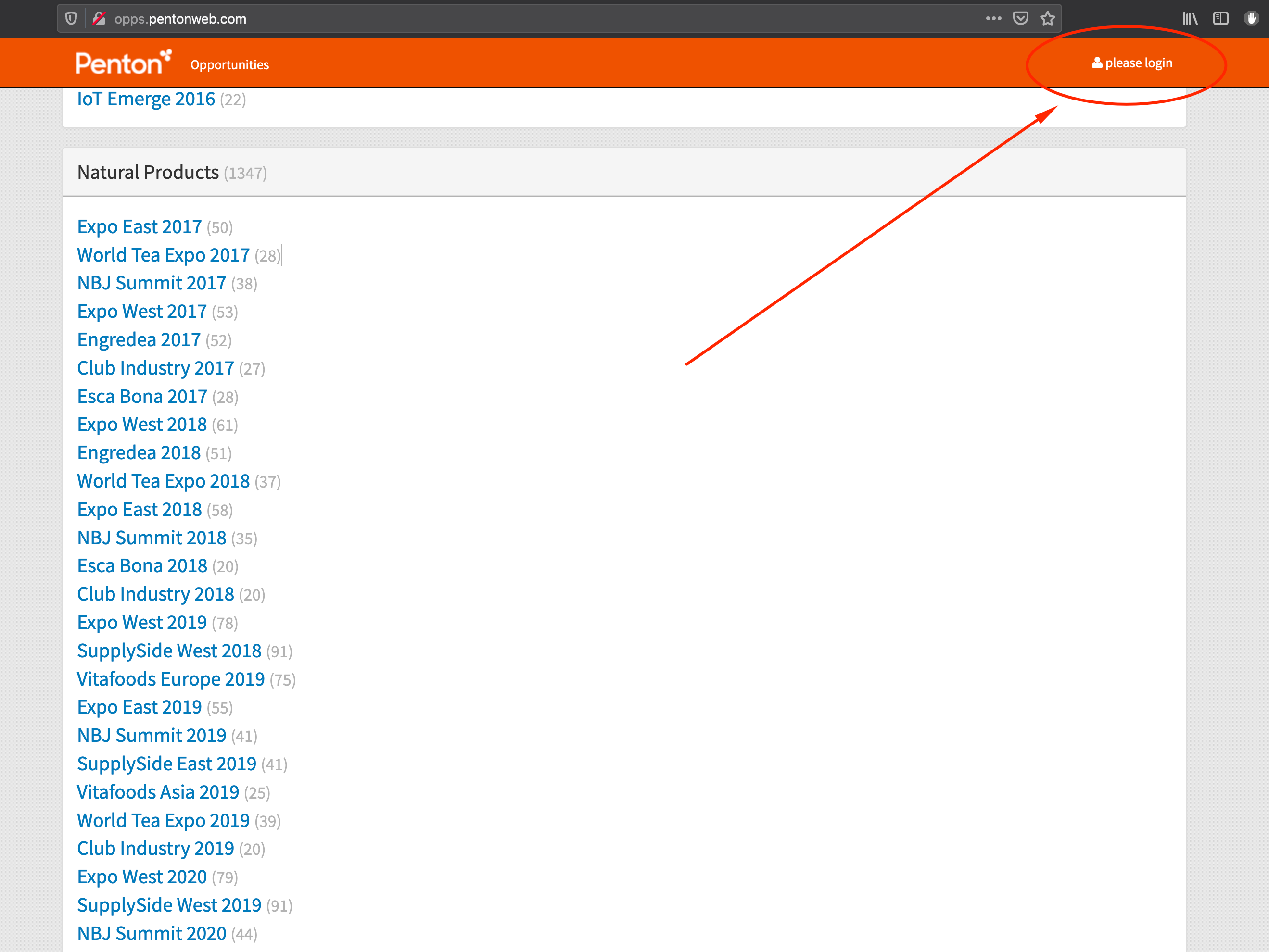Image resolution: width=1269 pixels, height=952 pixels.
Task: Click the hand extension icon
Action: (1251, 18)
